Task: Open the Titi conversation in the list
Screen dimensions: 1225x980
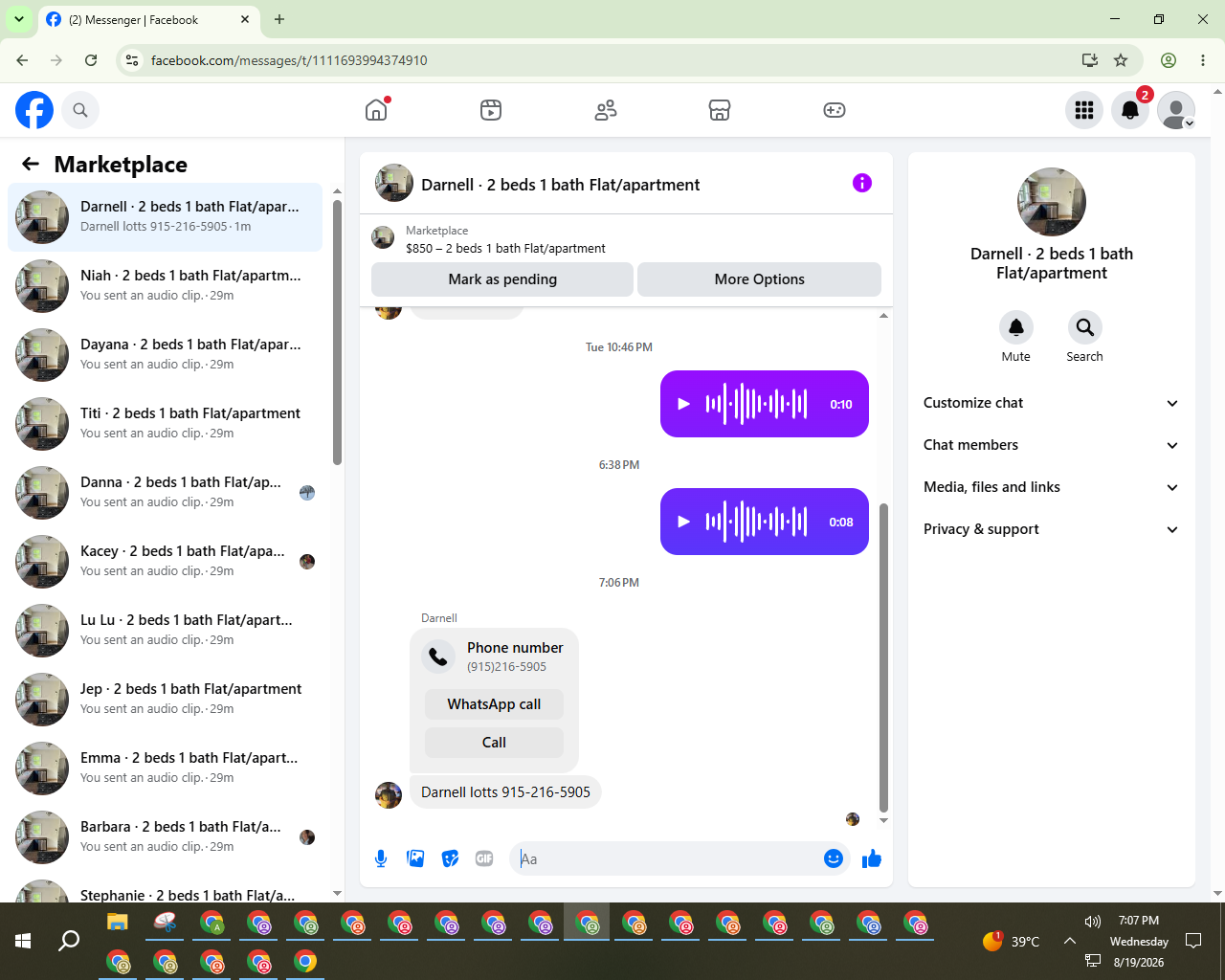Action: [165, 424]
